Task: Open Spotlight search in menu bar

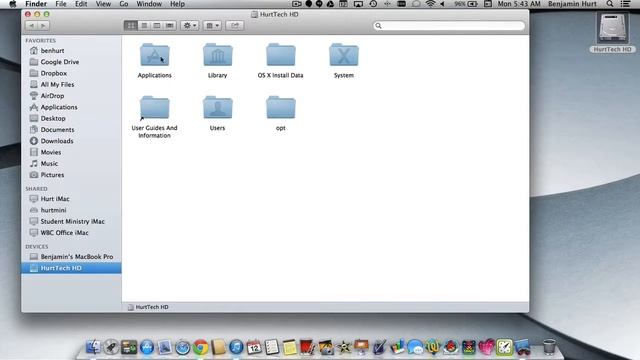Action: click(x=609, y=4)
